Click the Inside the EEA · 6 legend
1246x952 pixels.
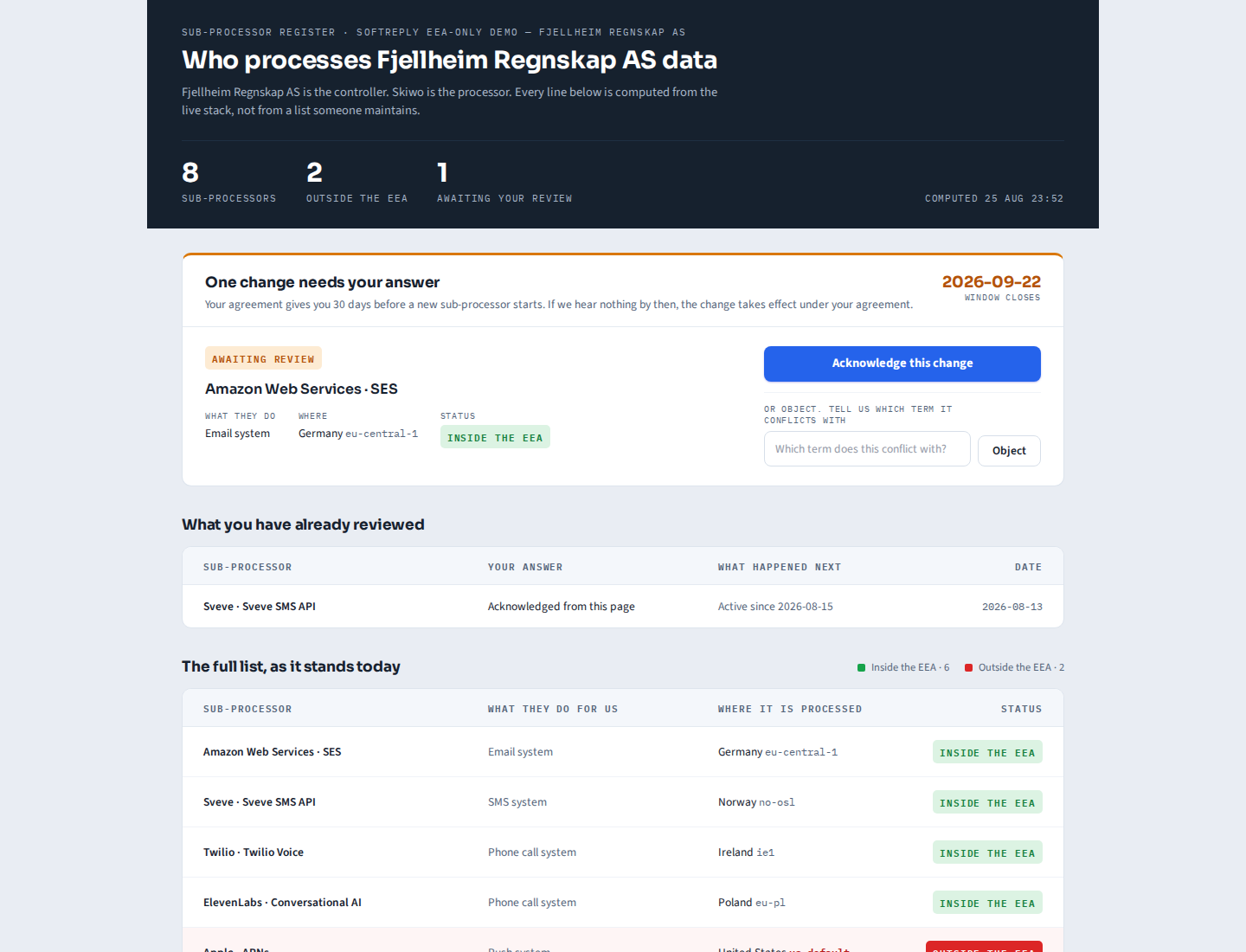pos(903,667)
